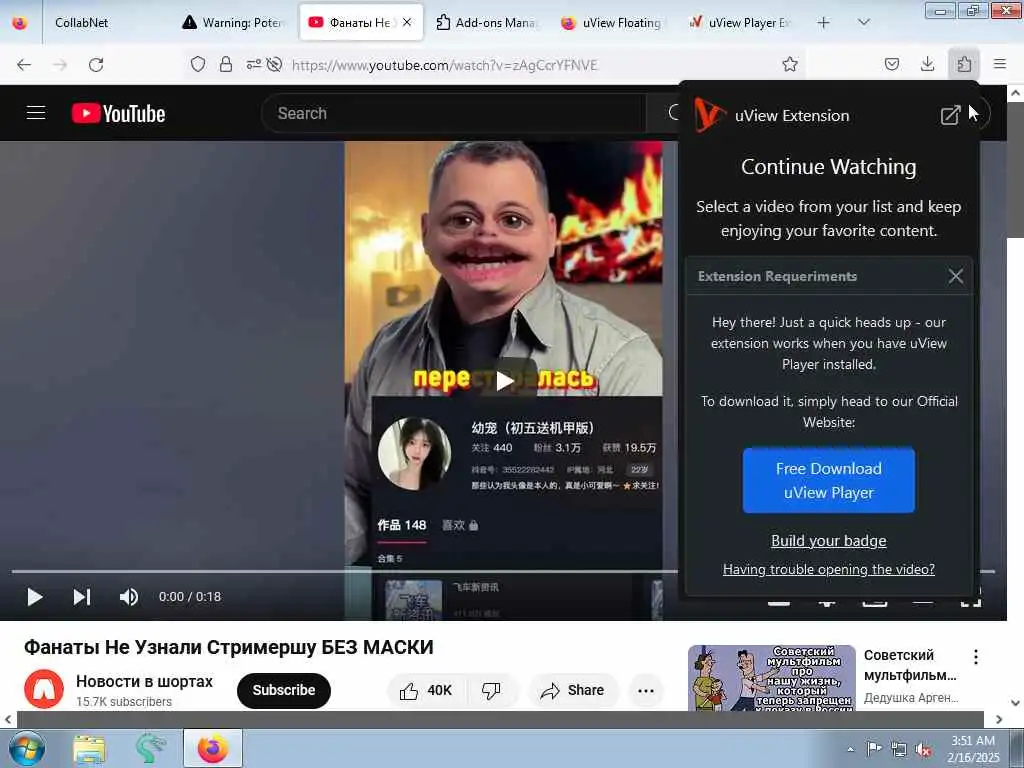
Task: Open the dragon app on taskbar
Action: 151,748
